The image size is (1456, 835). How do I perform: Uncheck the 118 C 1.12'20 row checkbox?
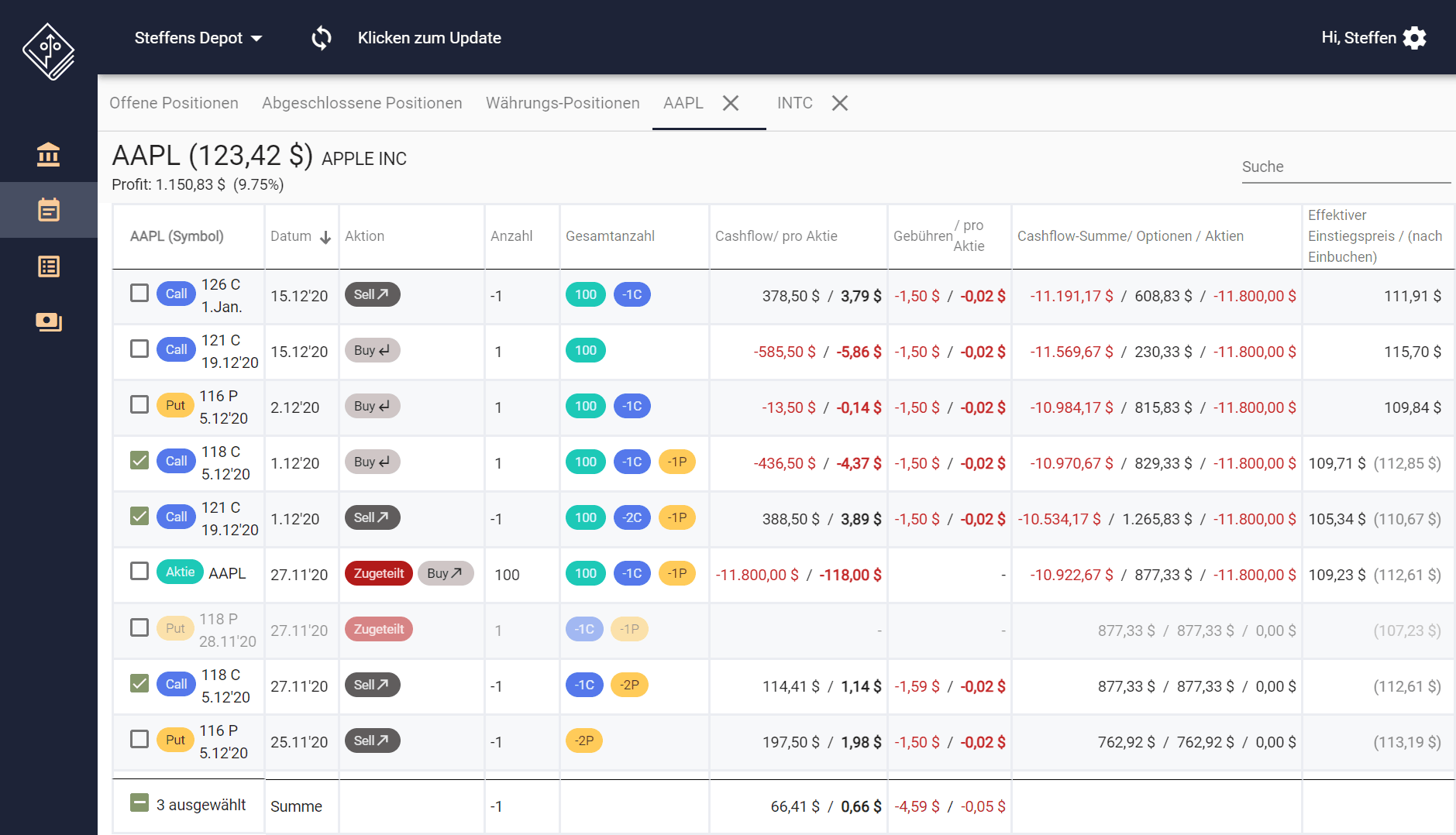coord(139,460)
